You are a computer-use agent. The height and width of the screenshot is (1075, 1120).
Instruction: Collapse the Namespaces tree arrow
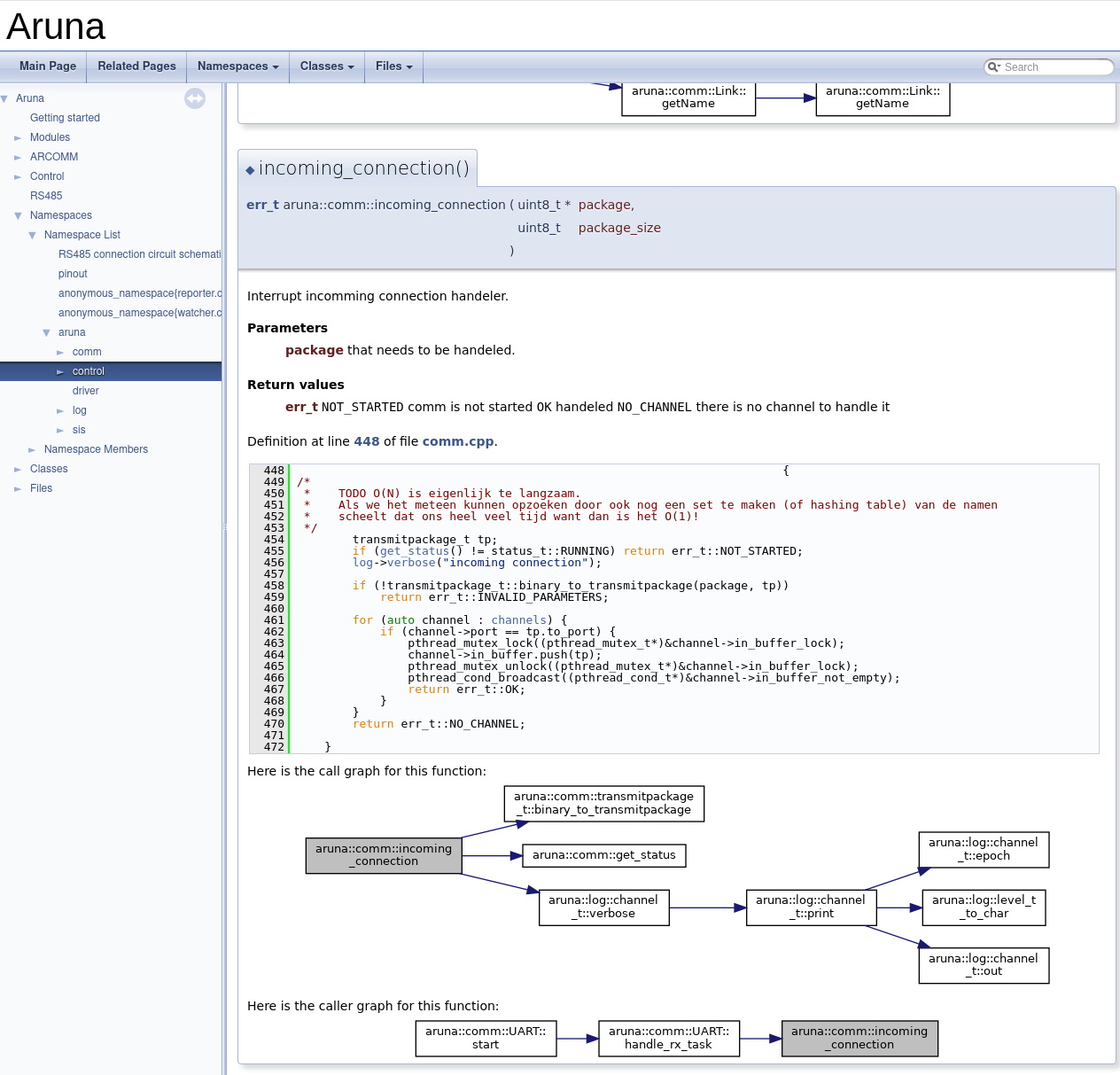[18, 215]
